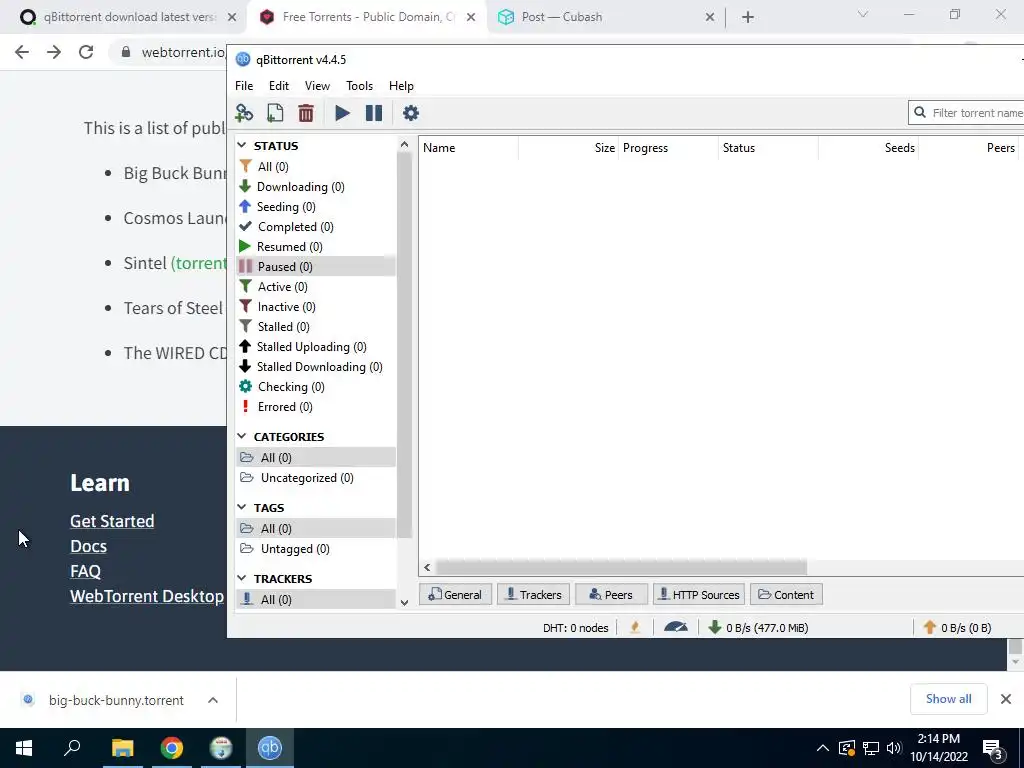Select All (0) under Tags

[x=316, y=529]
